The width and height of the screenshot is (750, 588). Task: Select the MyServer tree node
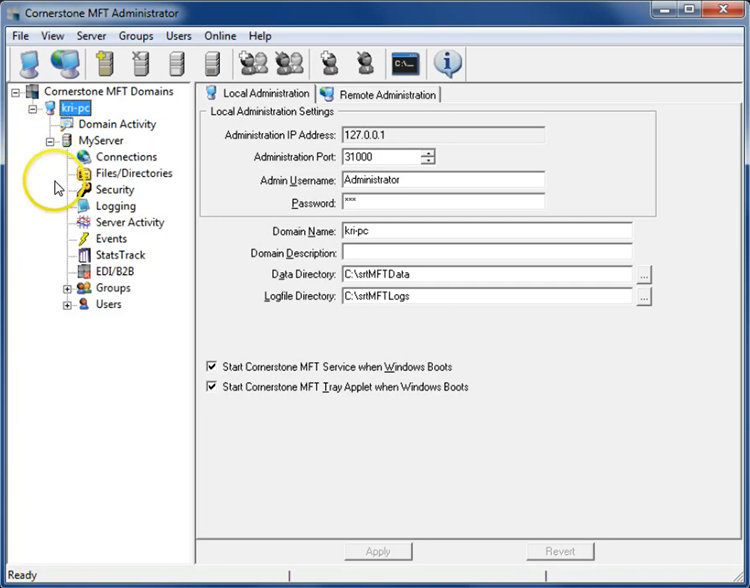[101, 141]
